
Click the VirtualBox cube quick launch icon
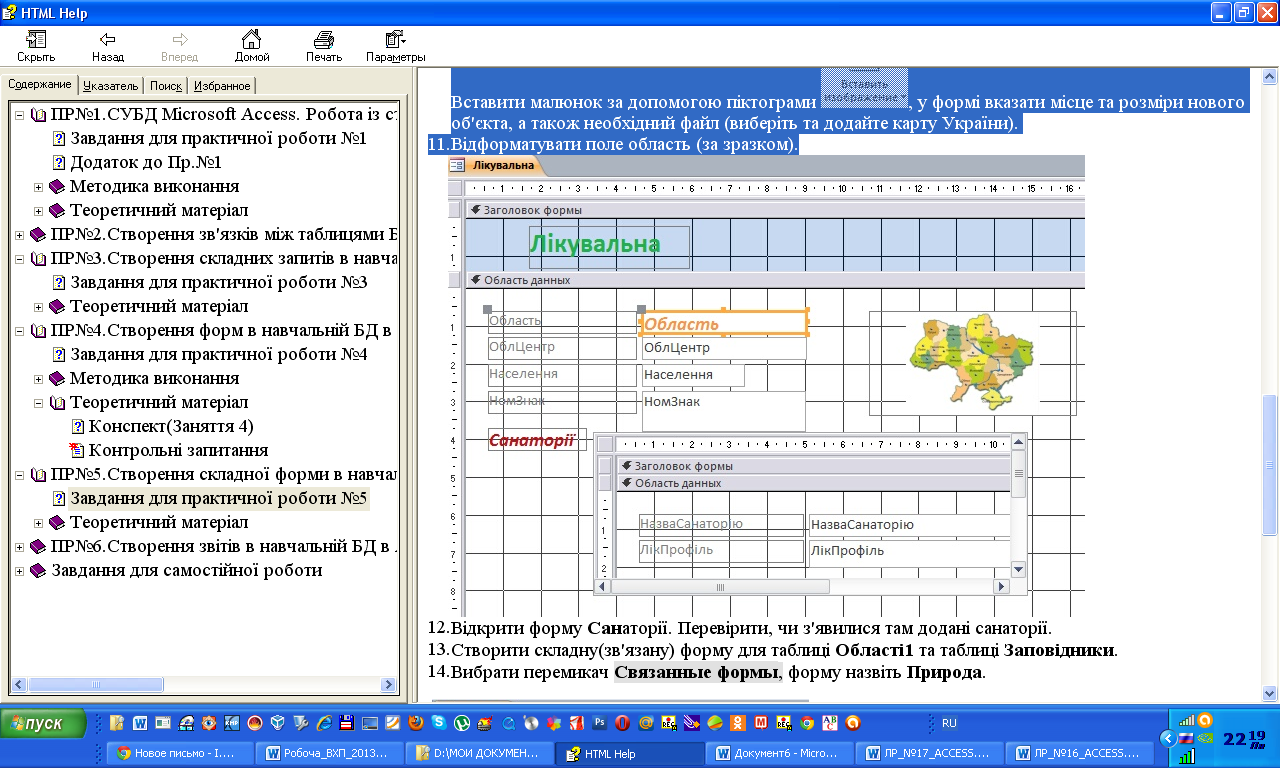(x=278, y=723)
